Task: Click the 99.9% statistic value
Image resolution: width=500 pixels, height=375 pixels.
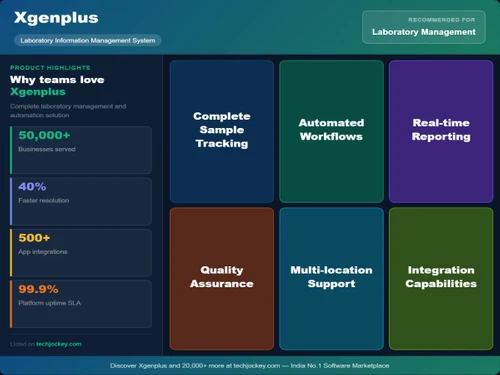Action: pyautogui.click(x=38, y=289)
